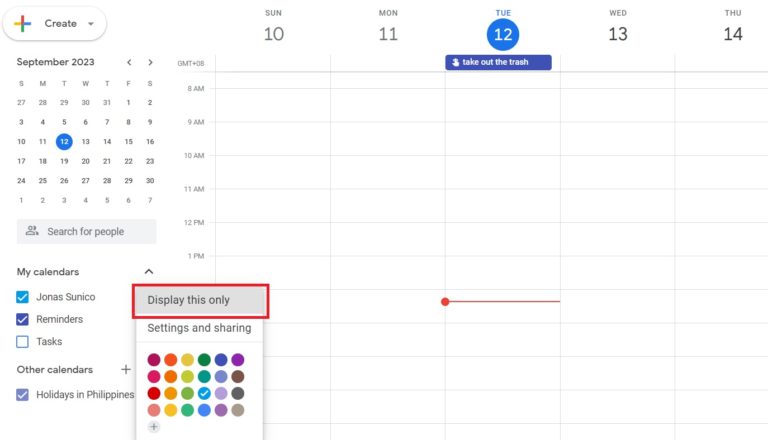Open the Create button dropdown arrow
768x440 pixels.
pos(91,24)
